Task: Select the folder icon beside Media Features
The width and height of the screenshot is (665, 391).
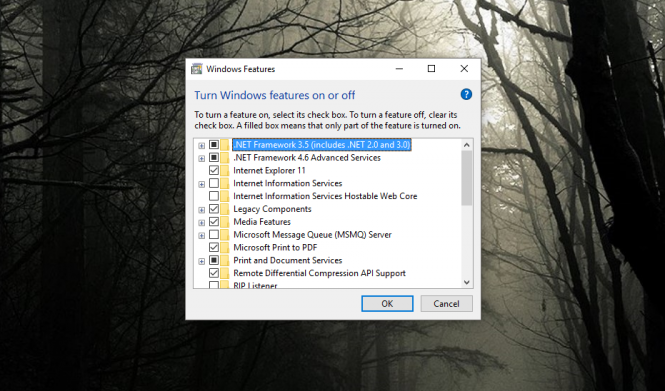Action: 225,222
